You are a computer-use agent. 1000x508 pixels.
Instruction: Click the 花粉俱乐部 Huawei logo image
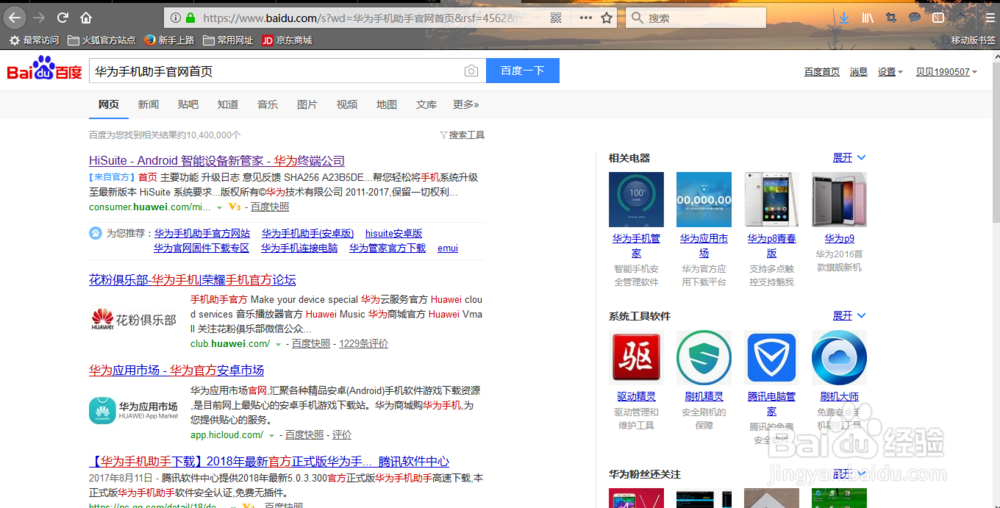[x=135, y=319]
